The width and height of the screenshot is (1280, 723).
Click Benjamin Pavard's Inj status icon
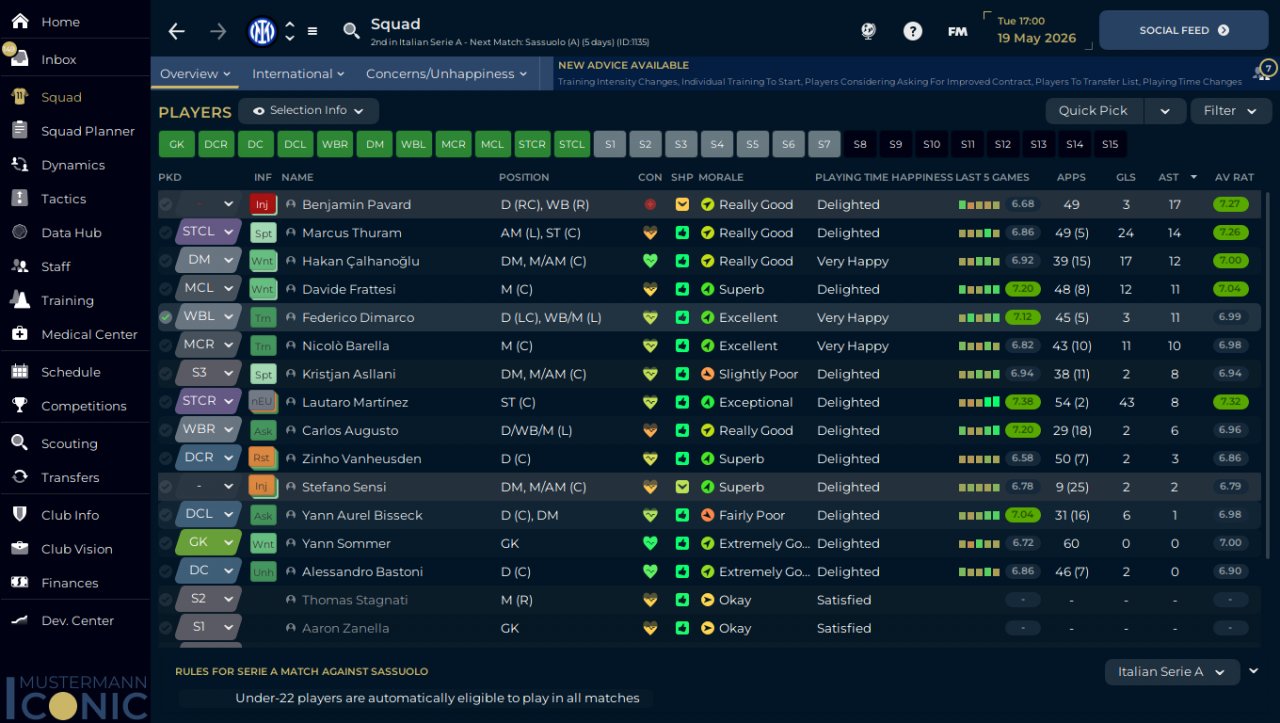262,205
